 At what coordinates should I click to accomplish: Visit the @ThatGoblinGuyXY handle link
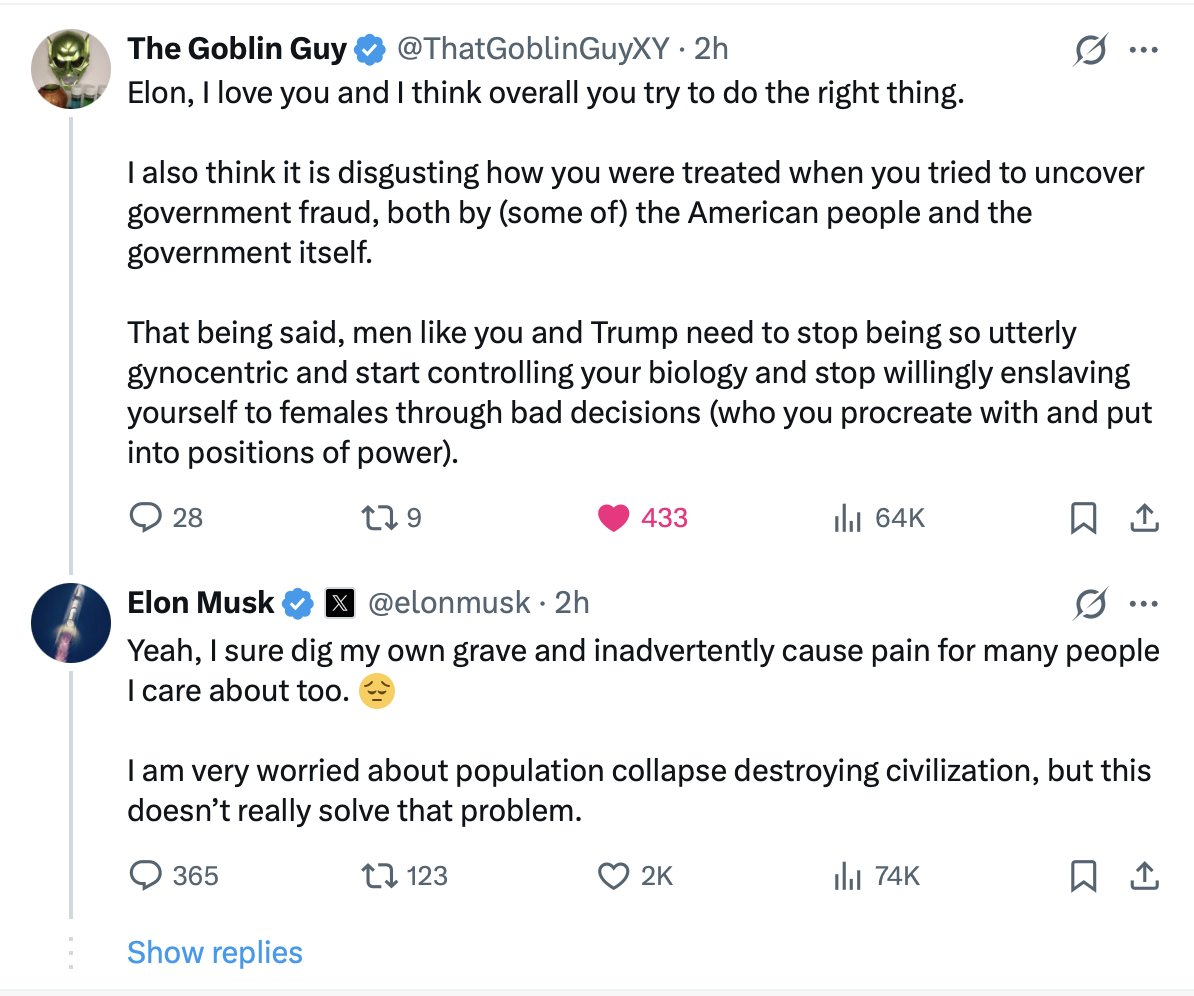[533, 48]
